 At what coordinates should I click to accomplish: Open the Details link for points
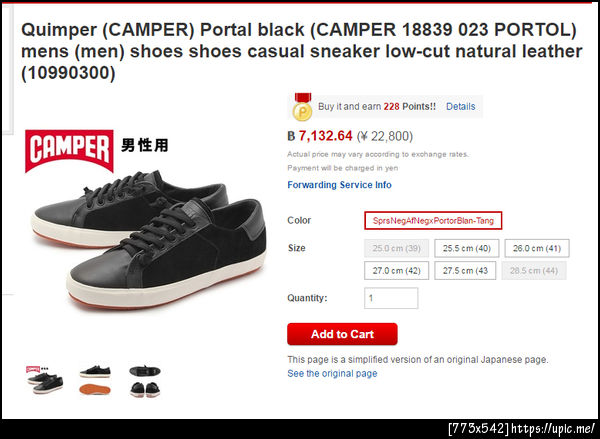[x=460, y=106]
